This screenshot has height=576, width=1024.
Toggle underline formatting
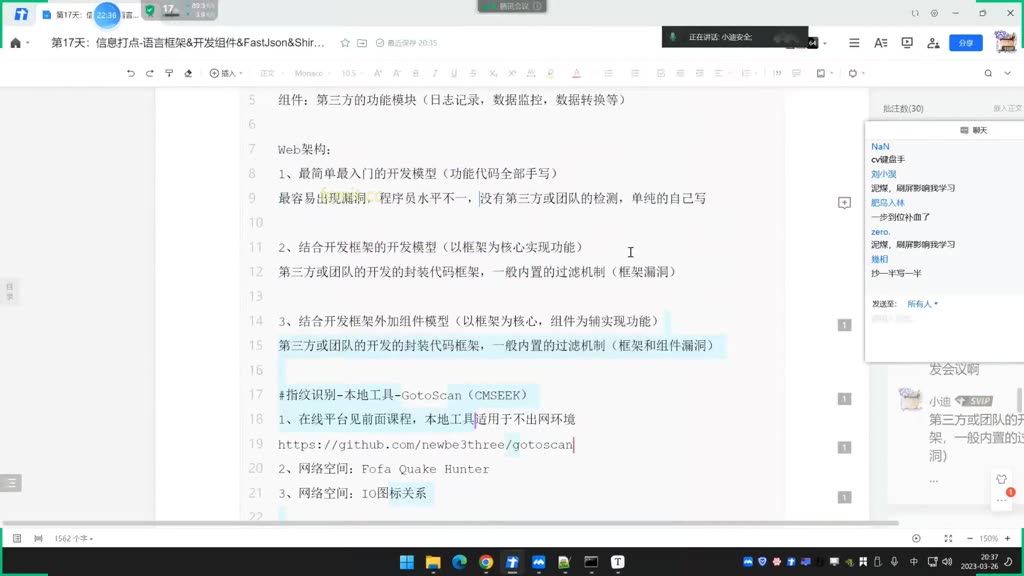pos(454,73)
